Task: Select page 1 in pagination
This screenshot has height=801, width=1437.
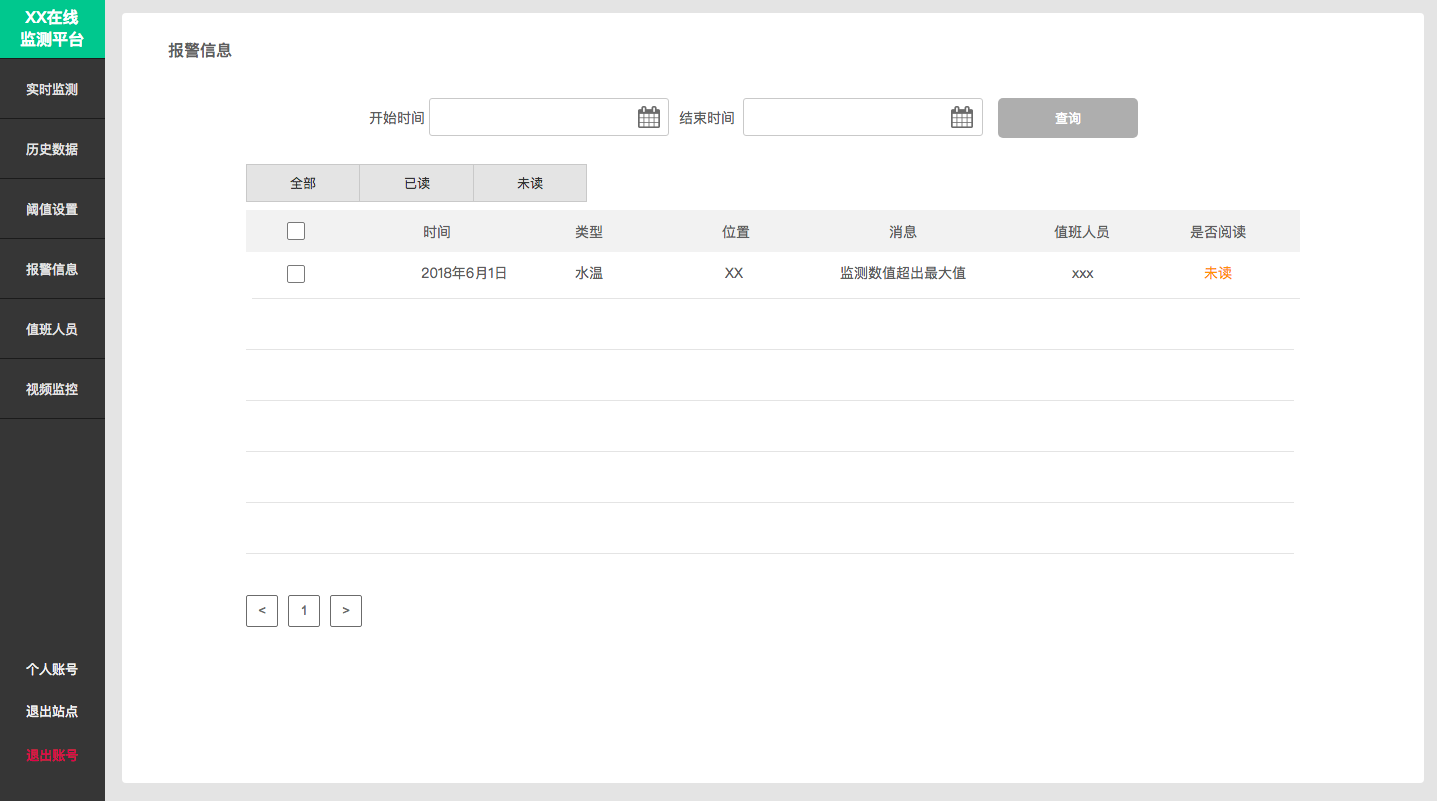Action: (304, 611)
